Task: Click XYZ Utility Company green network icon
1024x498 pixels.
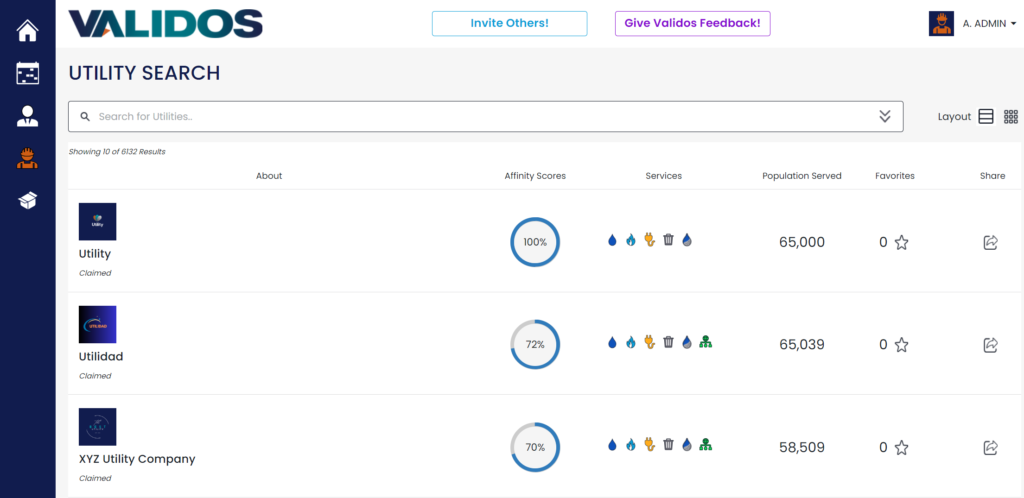Action: coord(705,444)
